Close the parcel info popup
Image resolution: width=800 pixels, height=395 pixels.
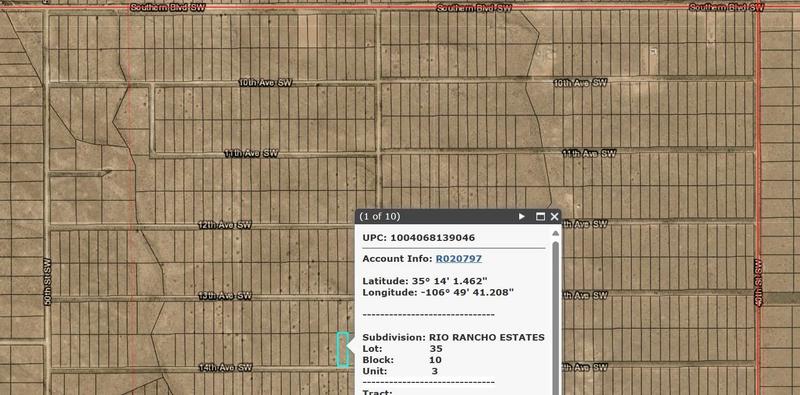coord(555,216)
